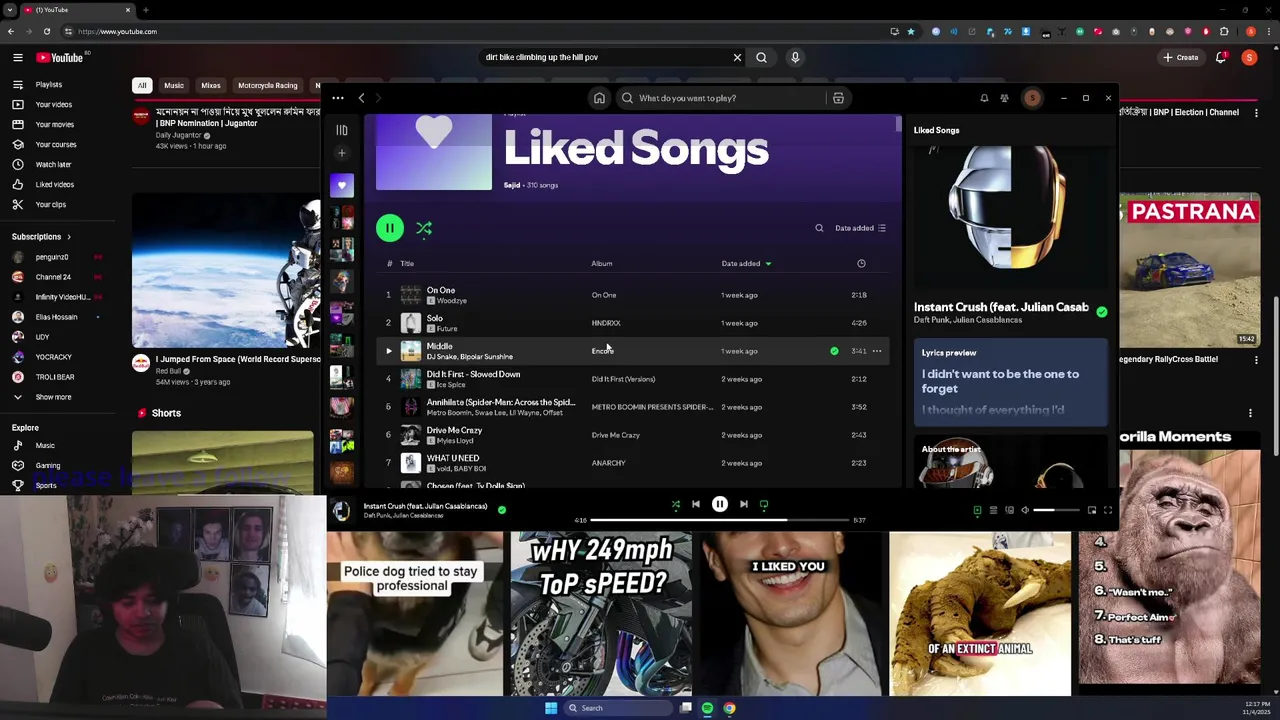The height and width of the screenshot is (720, 1280).
Task: Open the YouTube hamburger guide menu
Action: click(x=17, y=58)
